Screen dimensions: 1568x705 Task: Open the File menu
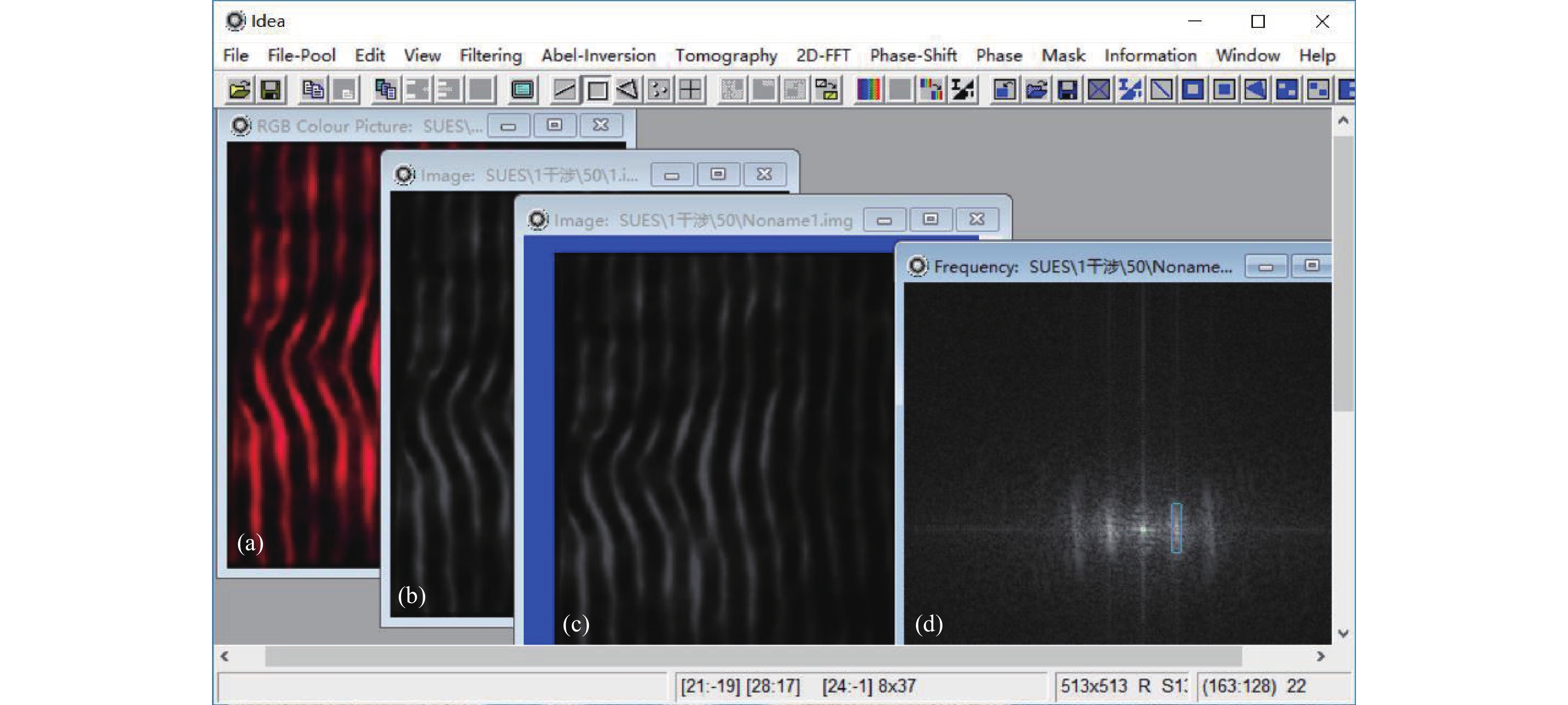[x=235, y=55]
